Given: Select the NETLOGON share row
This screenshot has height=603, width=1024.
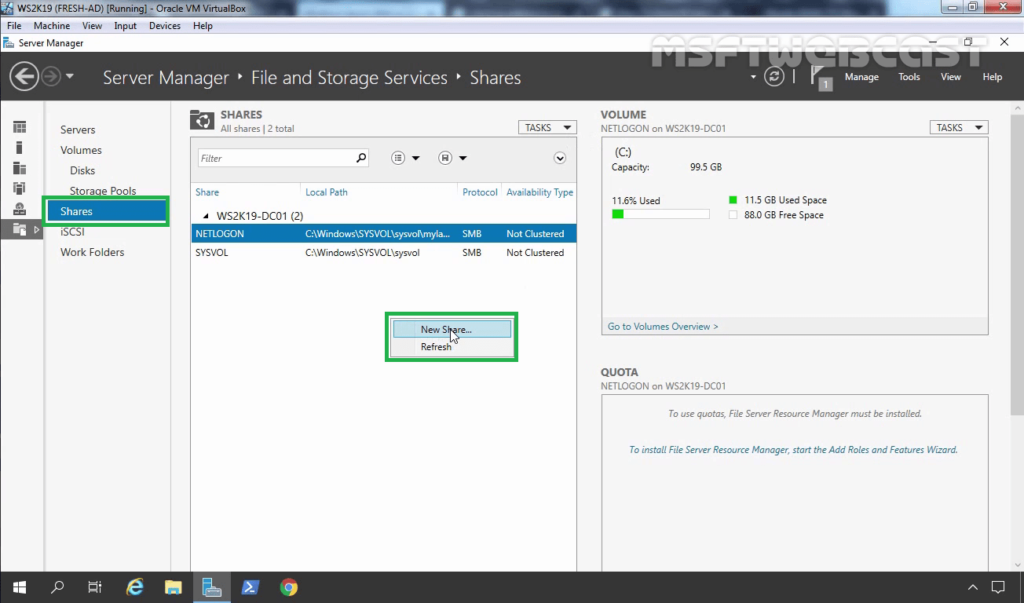Looking at the screenshot, I should coord(384,233).
